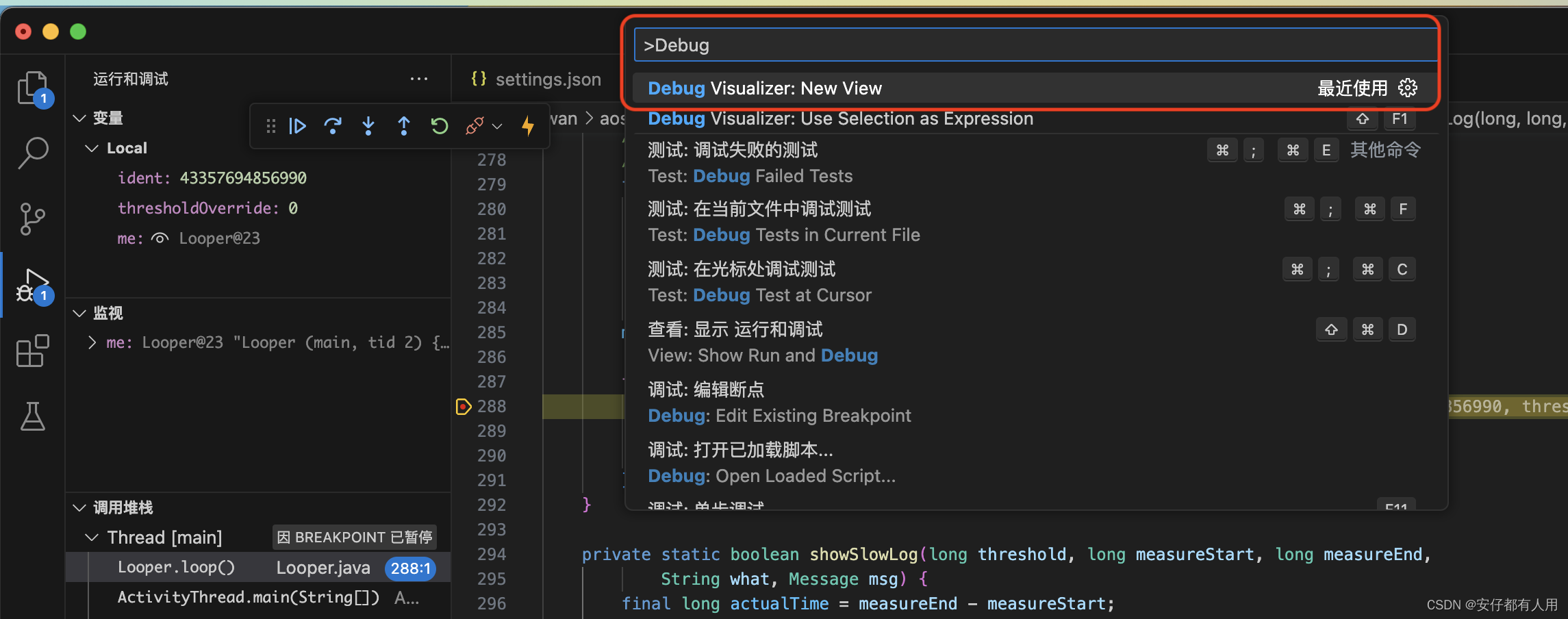Open Run and Debug bug icon
Viewport: 1568px width, 619px height.
click(32, 285)
